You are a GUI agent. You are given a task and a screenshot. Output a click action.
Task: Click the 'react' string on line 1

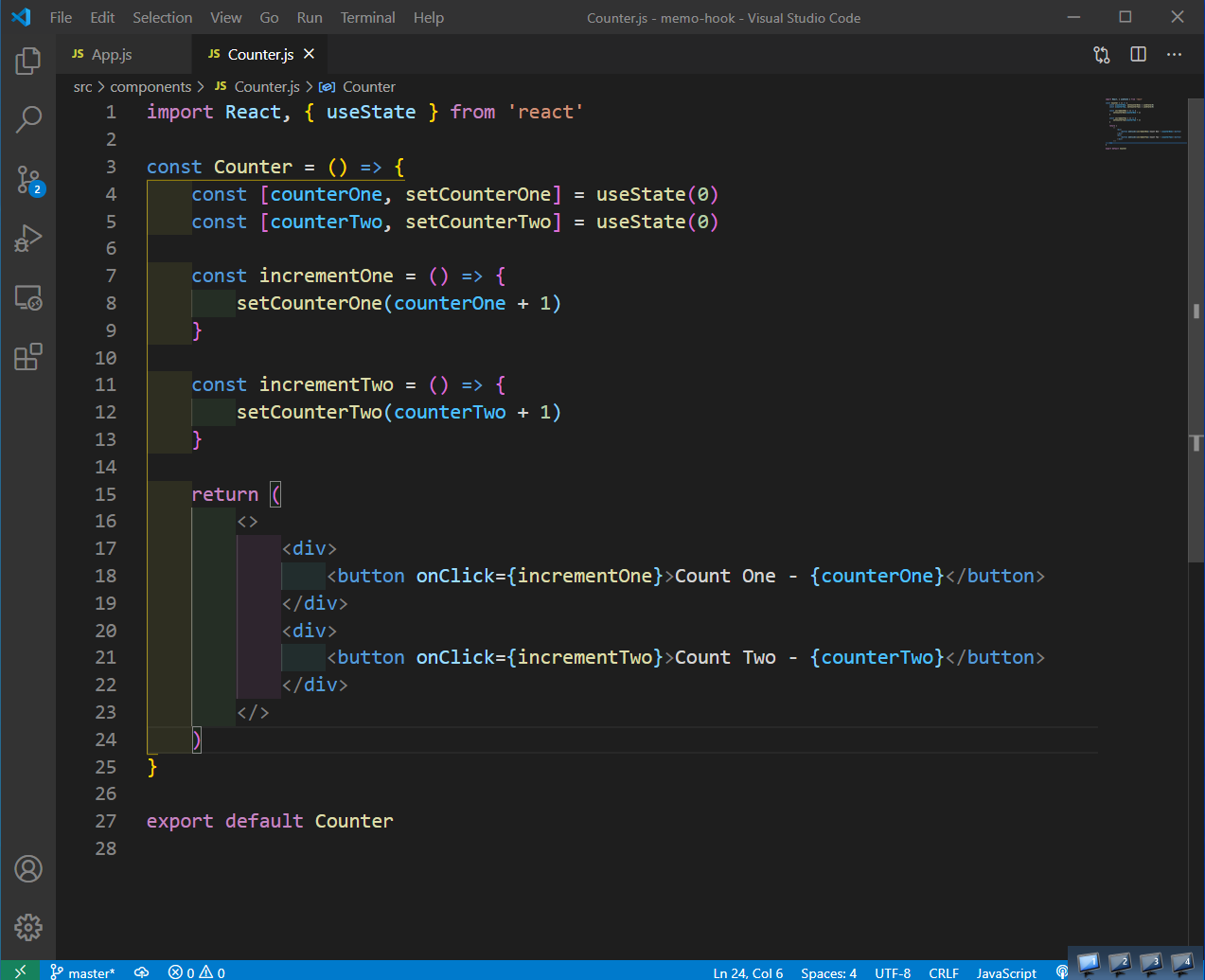tap(545, 112)
